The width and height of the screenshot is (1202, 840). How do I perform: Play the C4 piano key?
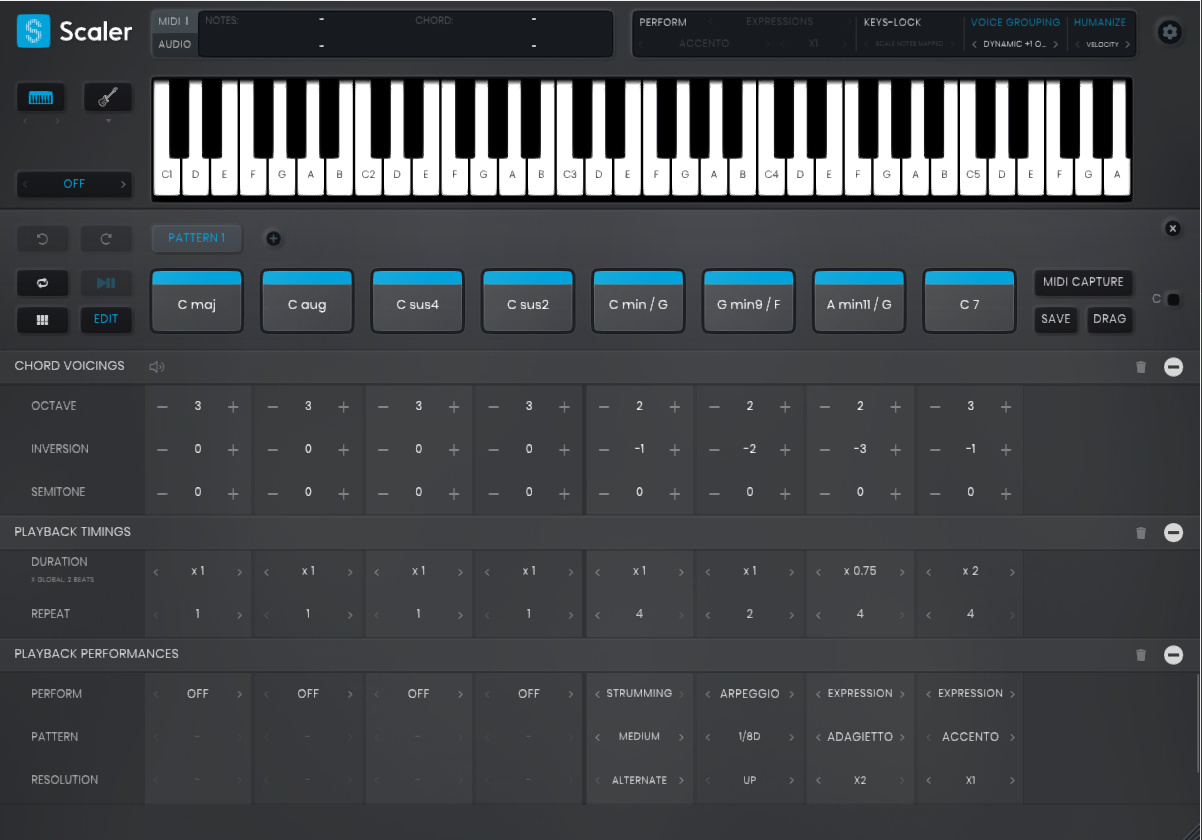coord(771,174)
